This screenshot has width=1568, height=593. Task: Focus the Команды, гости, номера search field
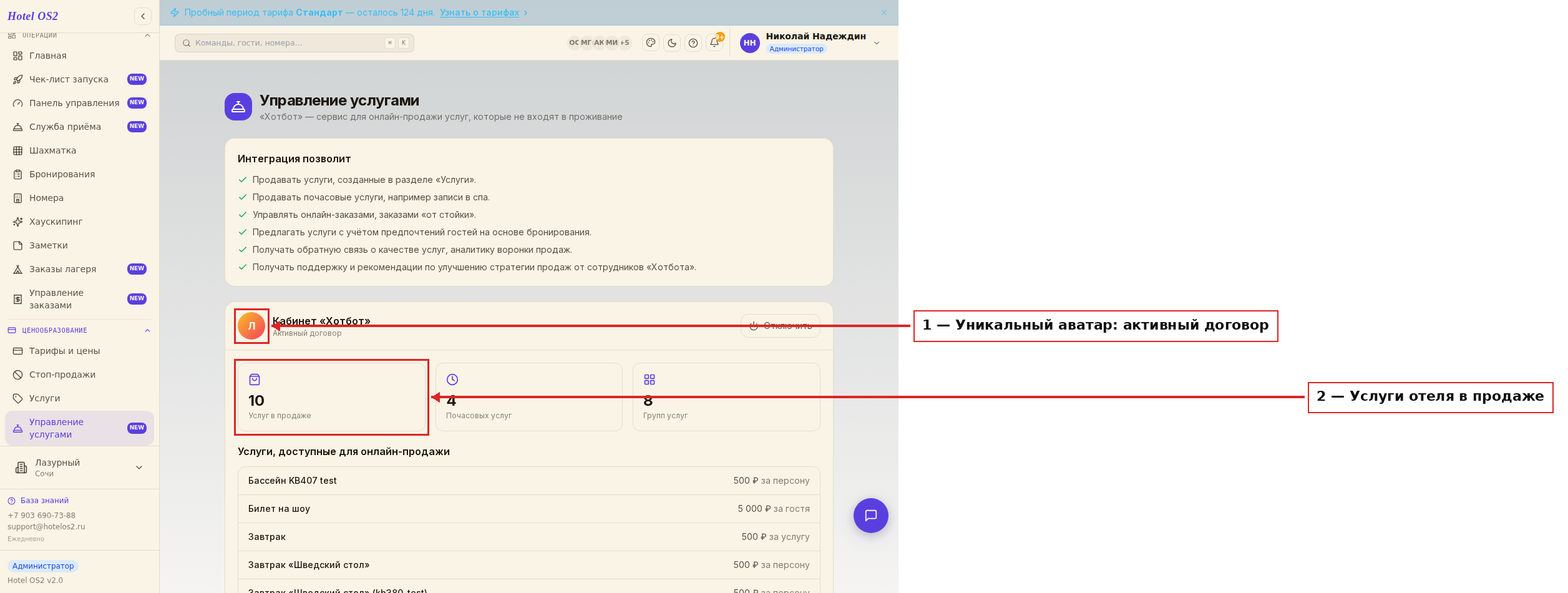[295, 43]
